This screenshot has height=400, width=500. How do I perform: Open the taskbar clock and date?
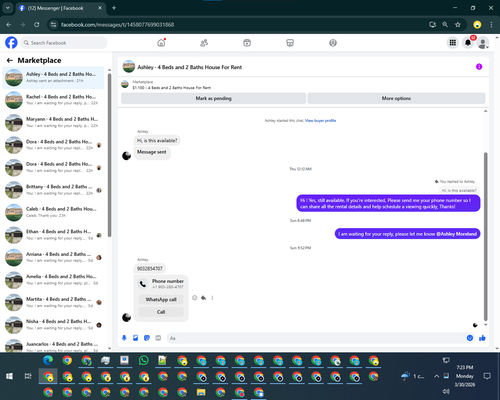pos(465,376)
